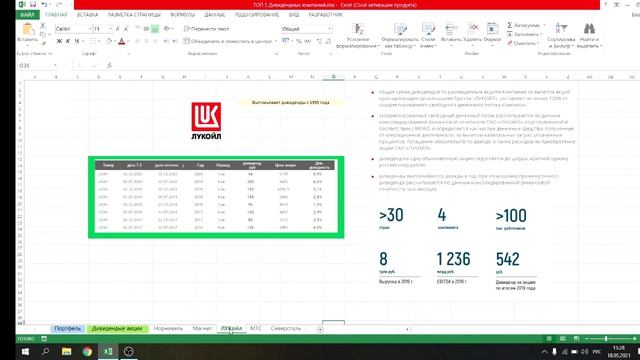Open Format as Table (Форматировать как таблицу)
Viewport: 640px width, 360px height.
(x=400, y=36)
